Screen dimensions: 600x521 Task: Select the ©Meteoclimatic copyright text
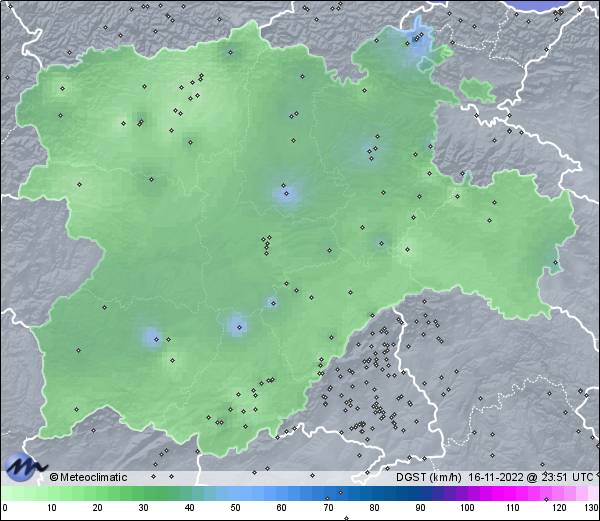click(x=88, y=477)
